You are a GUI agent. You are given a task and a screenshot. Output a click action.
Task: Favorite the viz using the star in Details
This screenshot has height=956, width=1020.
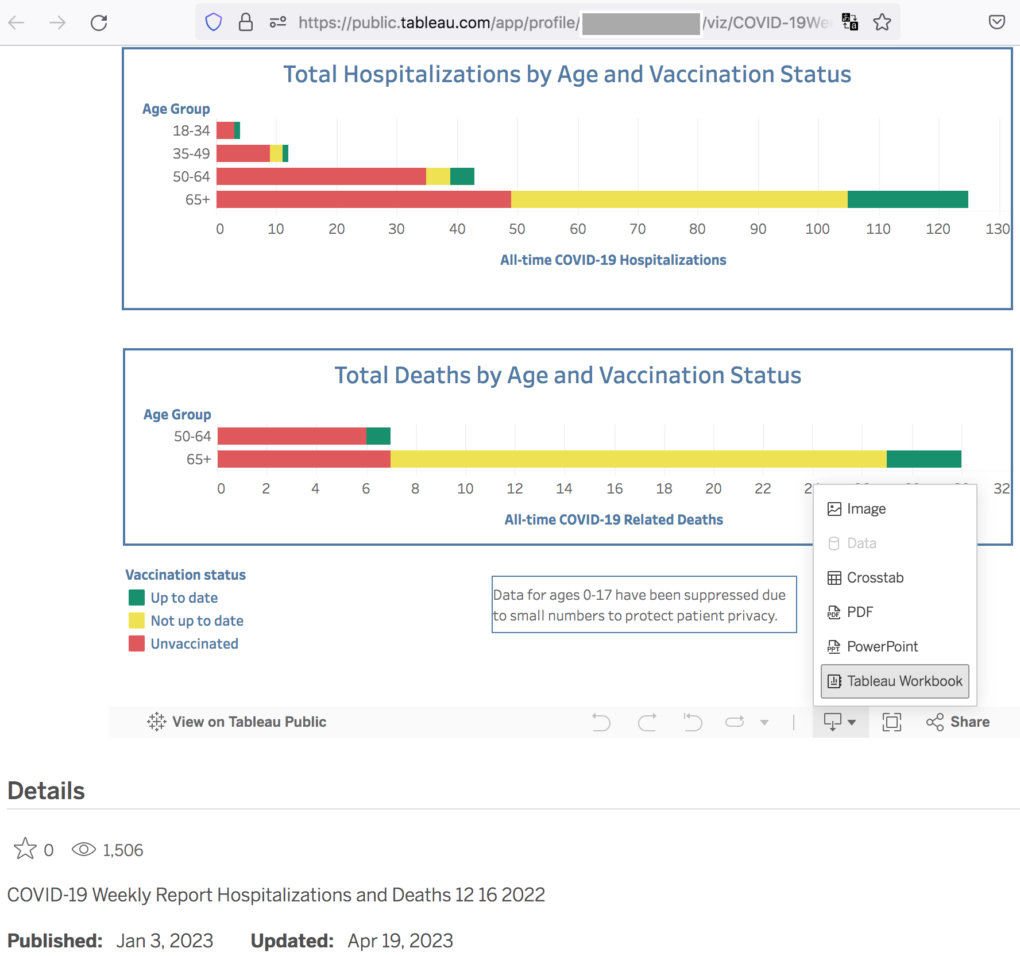25,850
